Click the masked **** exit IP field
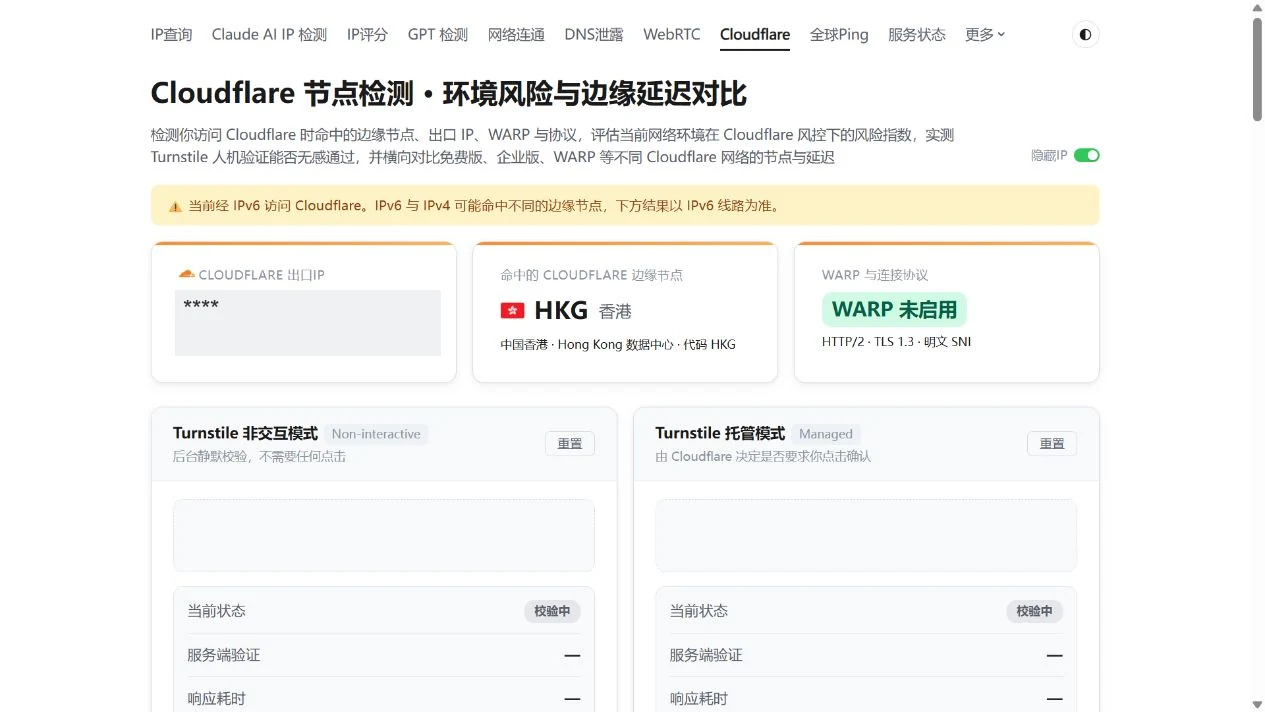Viewport: 1265px width, 712px height. 308,323
